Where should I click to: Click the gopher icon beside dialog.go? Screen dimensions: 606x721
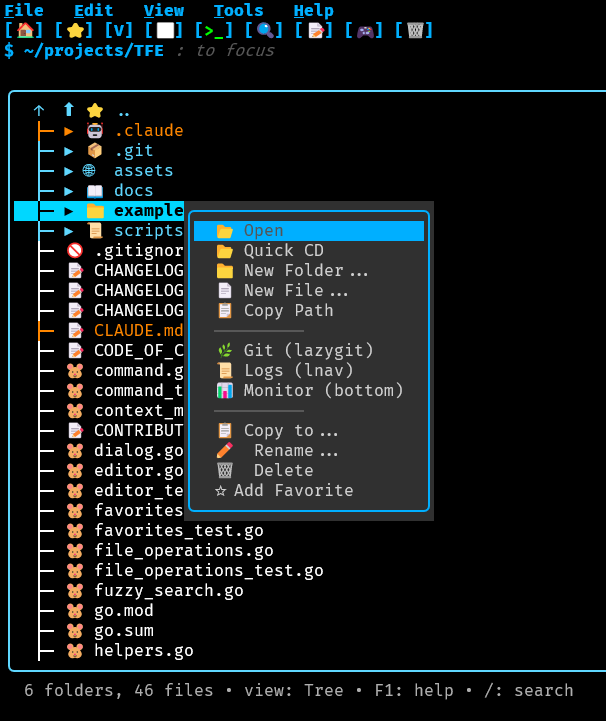click(75, 451)
